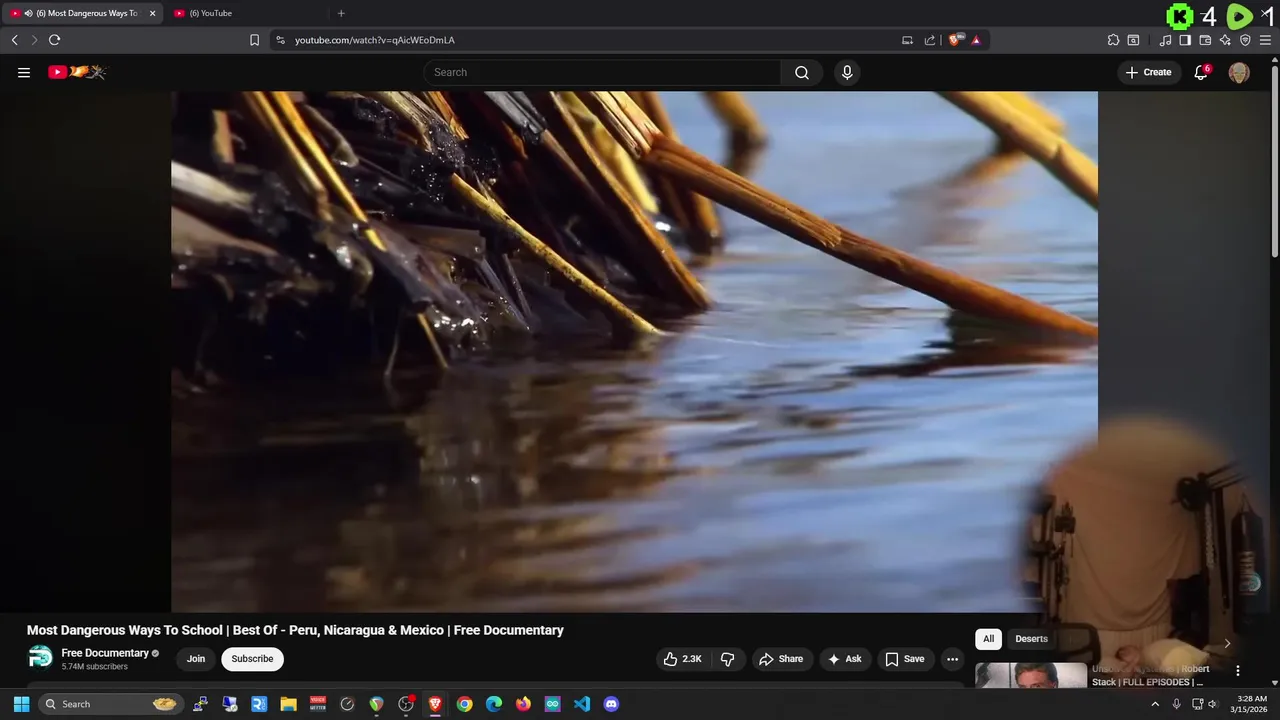The height and width of the screenshot is (720, 1280).
Task: Open Firefox from the taskbar
Action: coord(523,704)
